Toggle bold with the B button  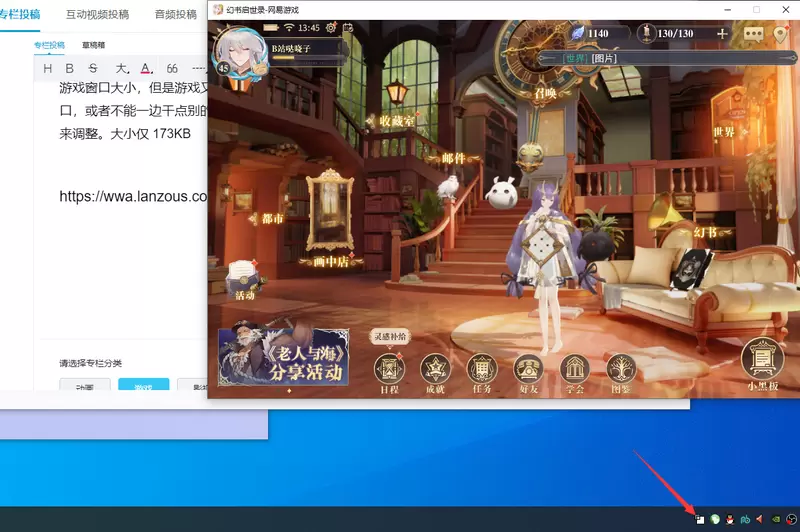pyautogui.click(x=70, y=68)
